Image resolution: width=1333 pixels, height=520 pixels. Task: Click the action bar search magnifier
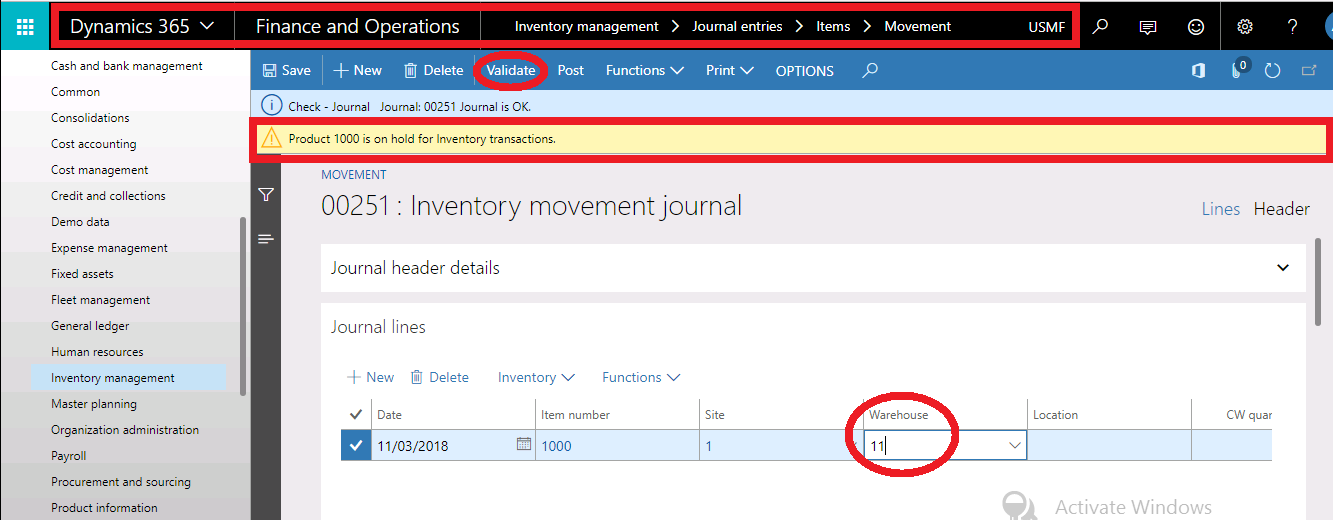[870, 70]
